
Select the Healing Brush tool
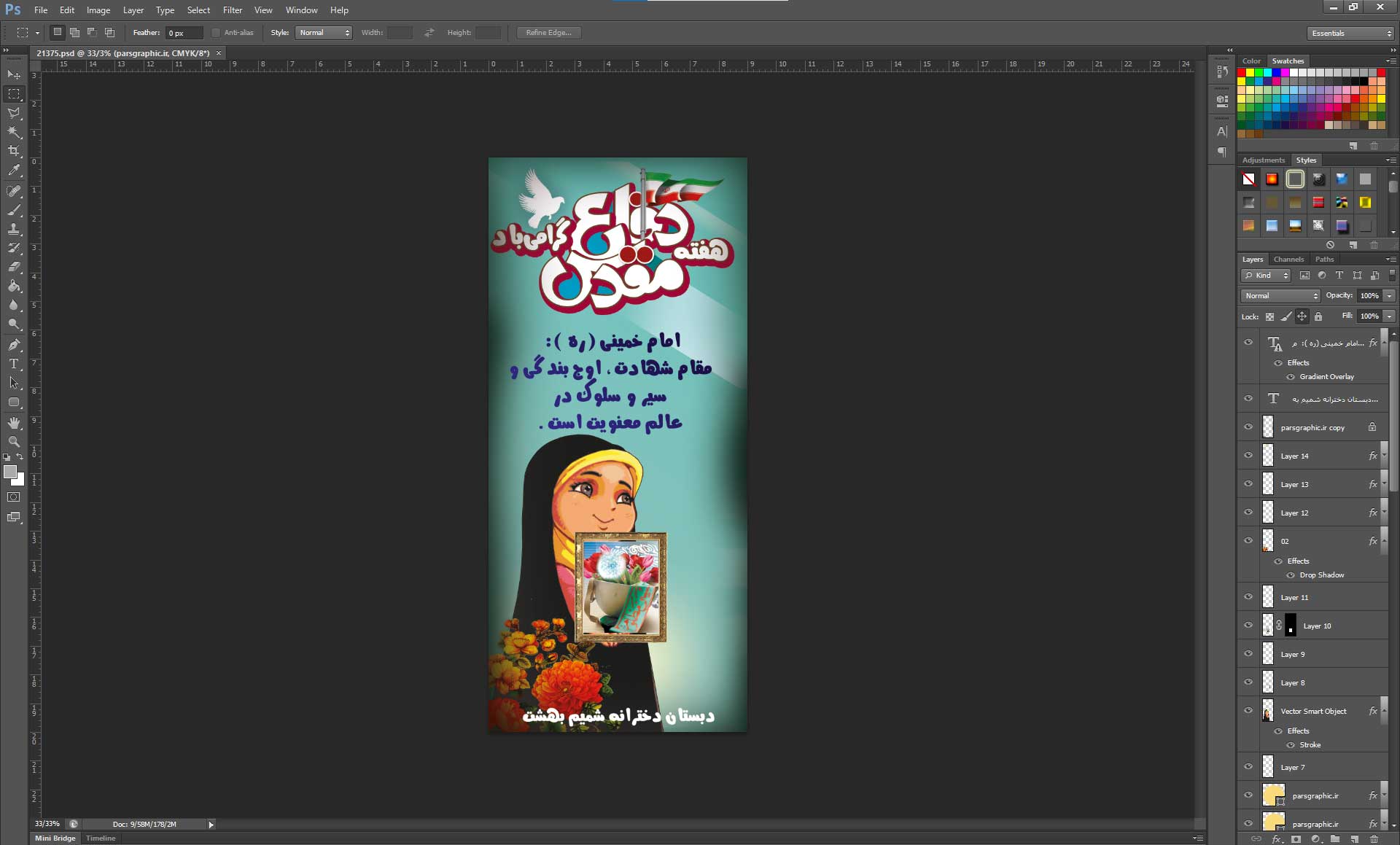[14, 191]
